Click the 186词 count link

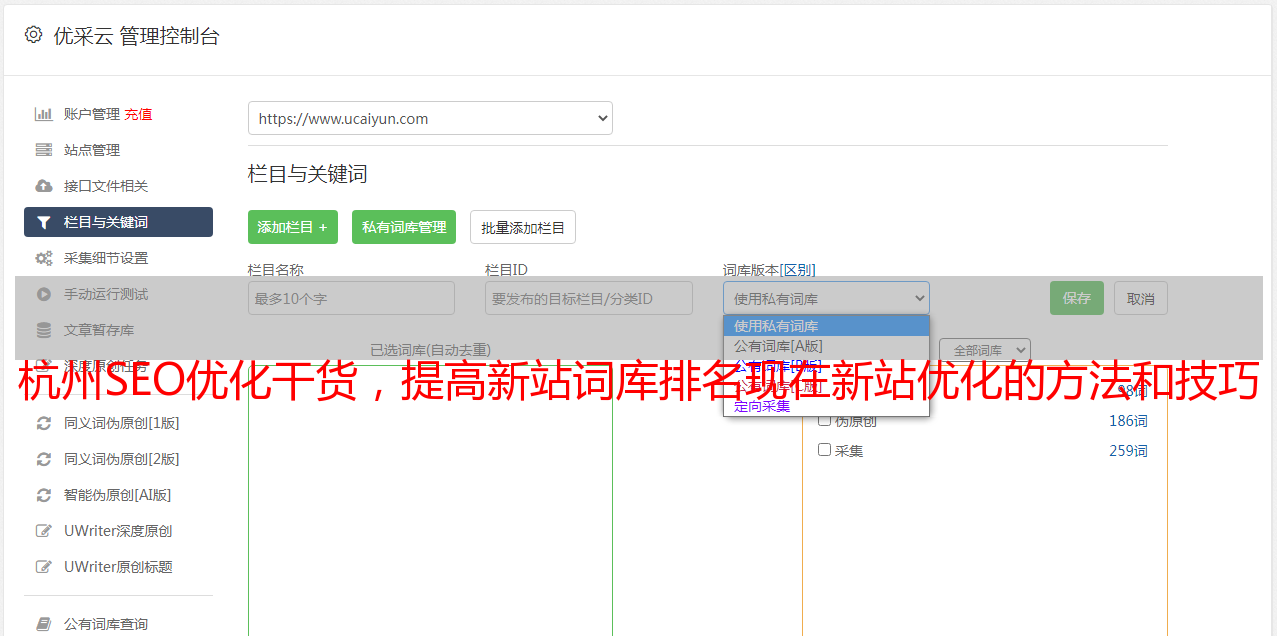[1128, 421]
